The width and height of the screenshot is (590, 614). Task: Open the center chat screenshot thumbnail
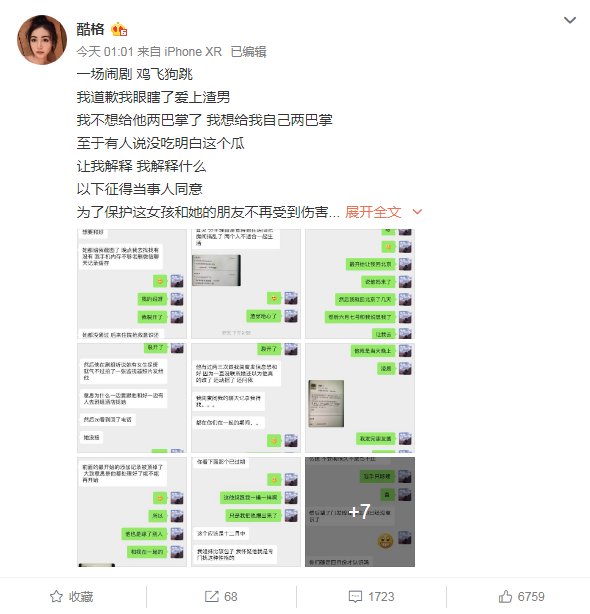(x=246, y=398)
